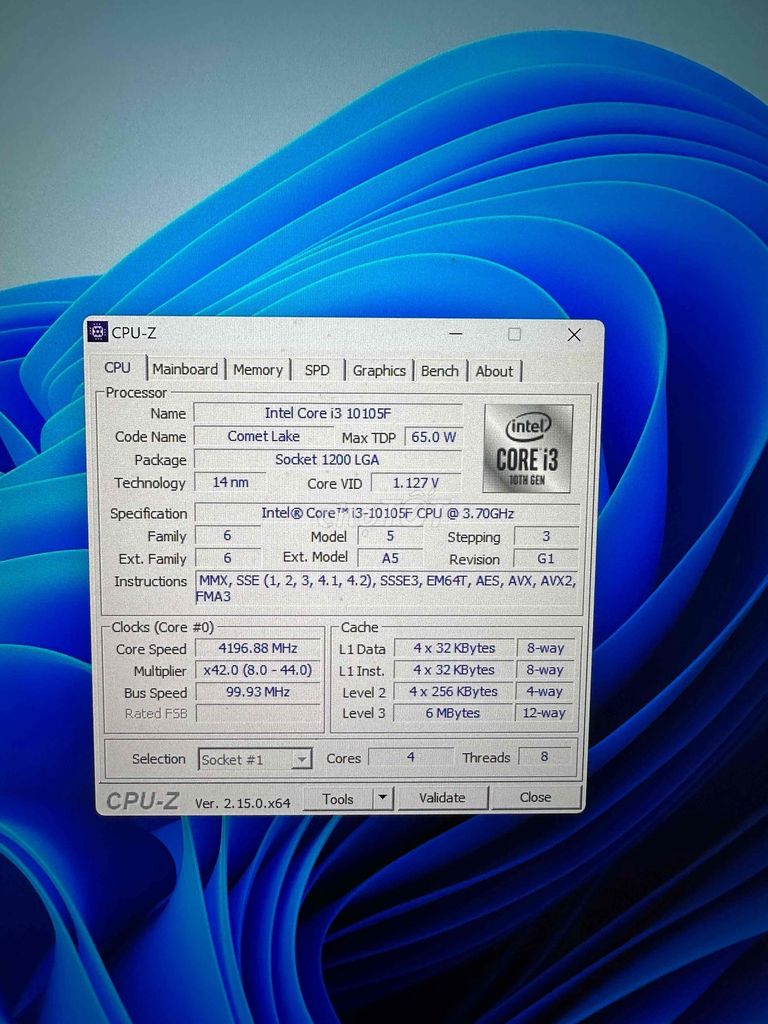Click the Family value 6
The image size is (768, 1024).
[x=227, y=536]
